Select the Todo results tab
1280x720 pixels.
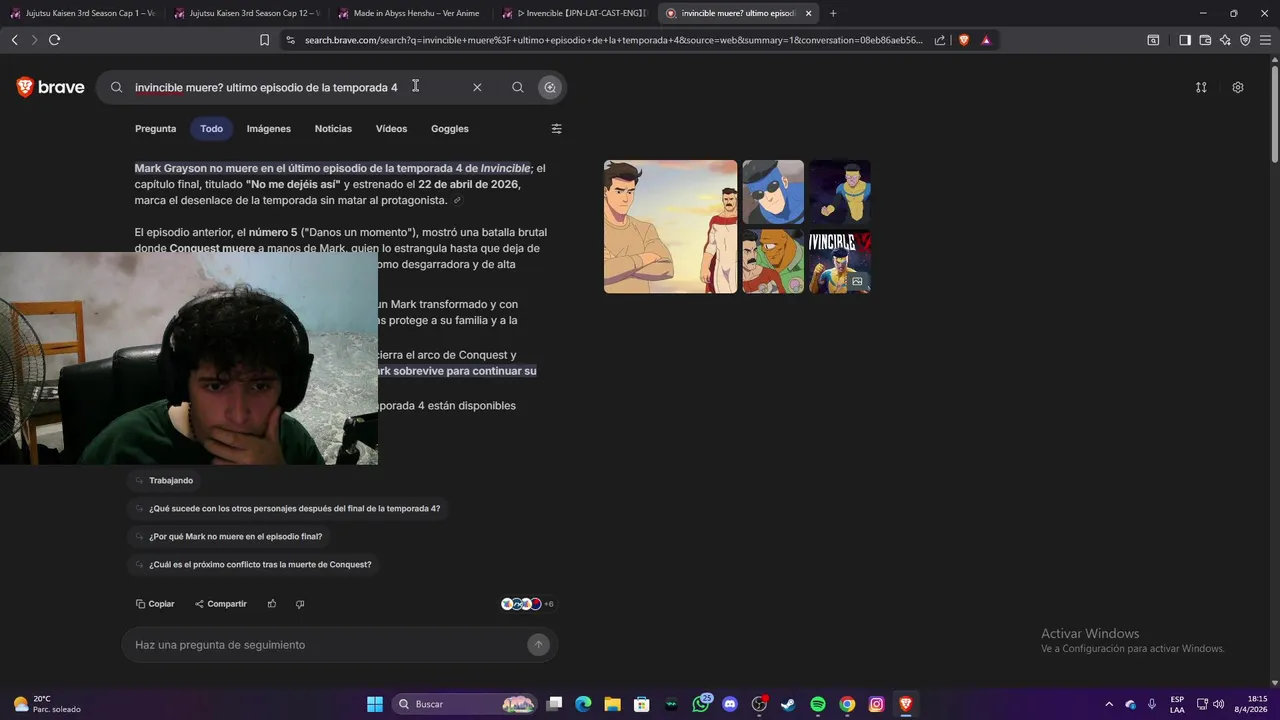[211, 128]
